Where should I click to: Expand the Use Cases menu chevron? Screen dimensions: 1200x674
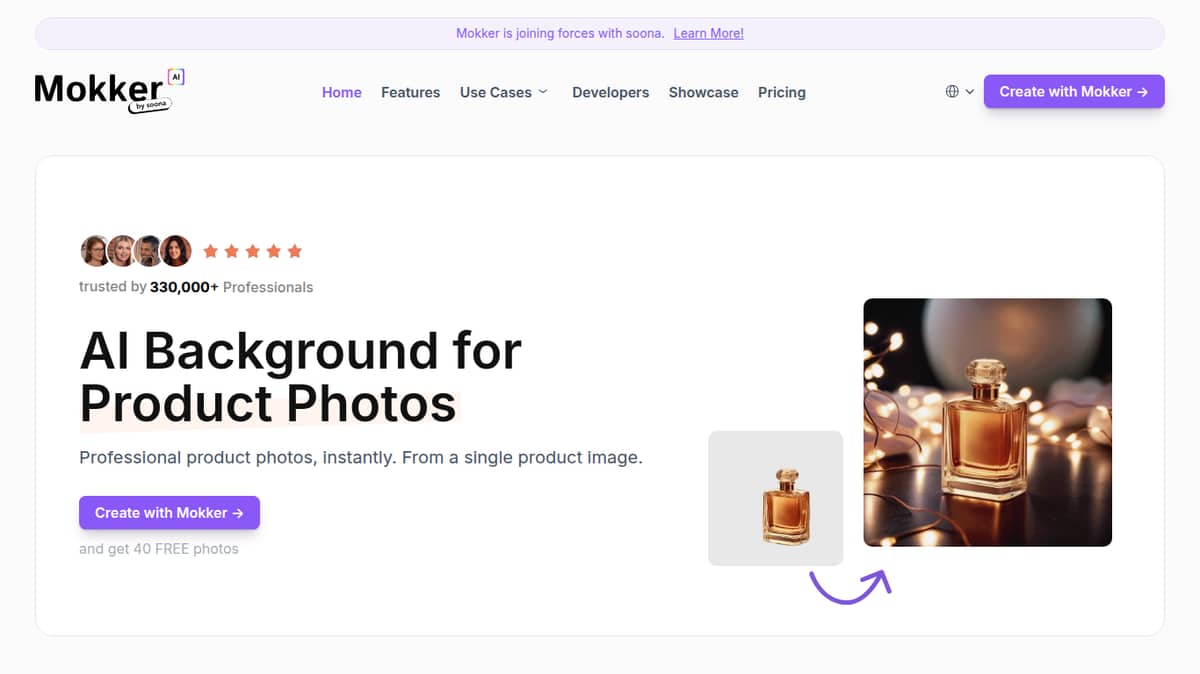pos(543,91)
